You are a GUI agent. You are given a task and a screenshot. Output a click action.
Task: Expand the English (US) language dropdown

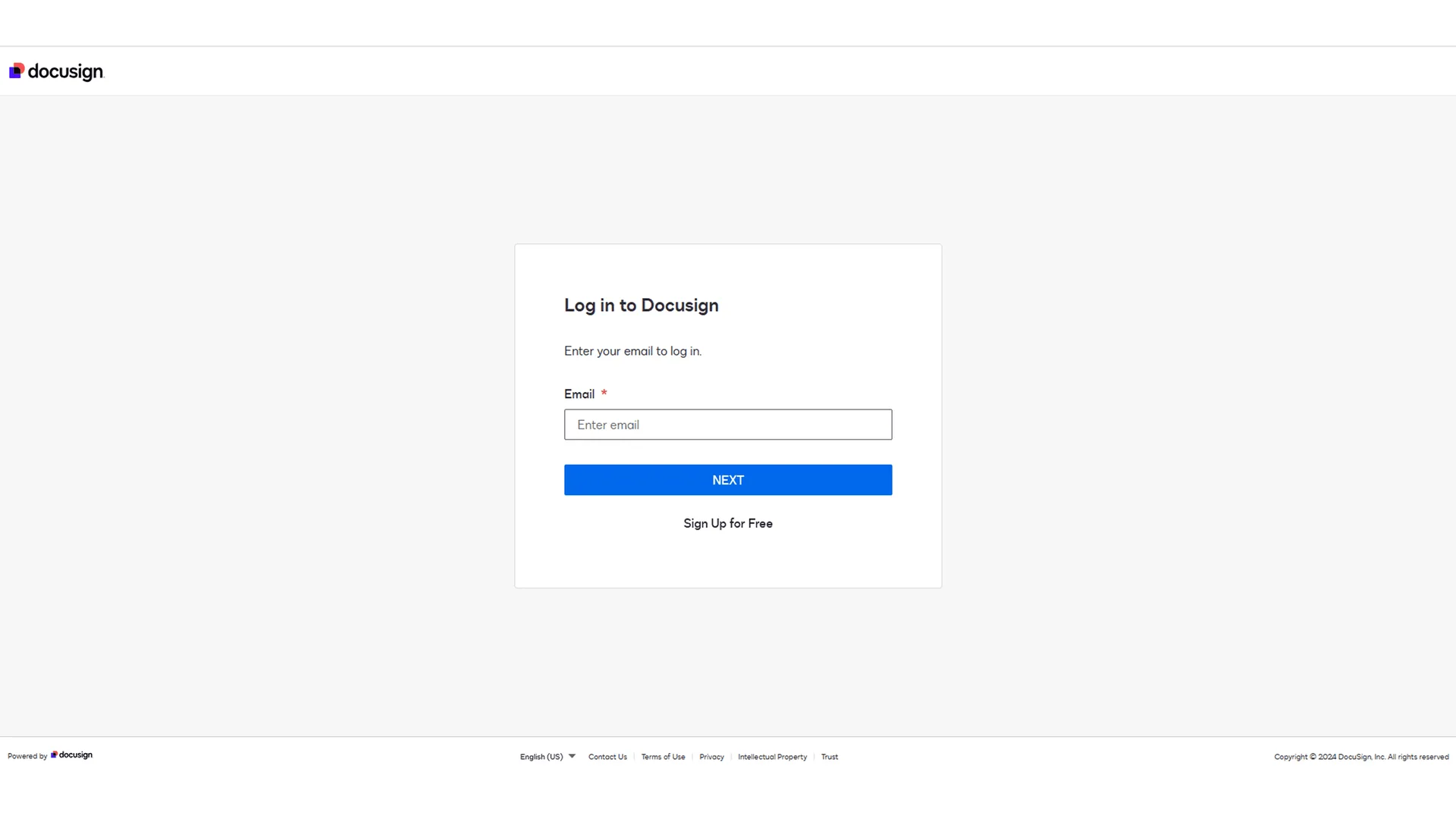tap(548, 757)
